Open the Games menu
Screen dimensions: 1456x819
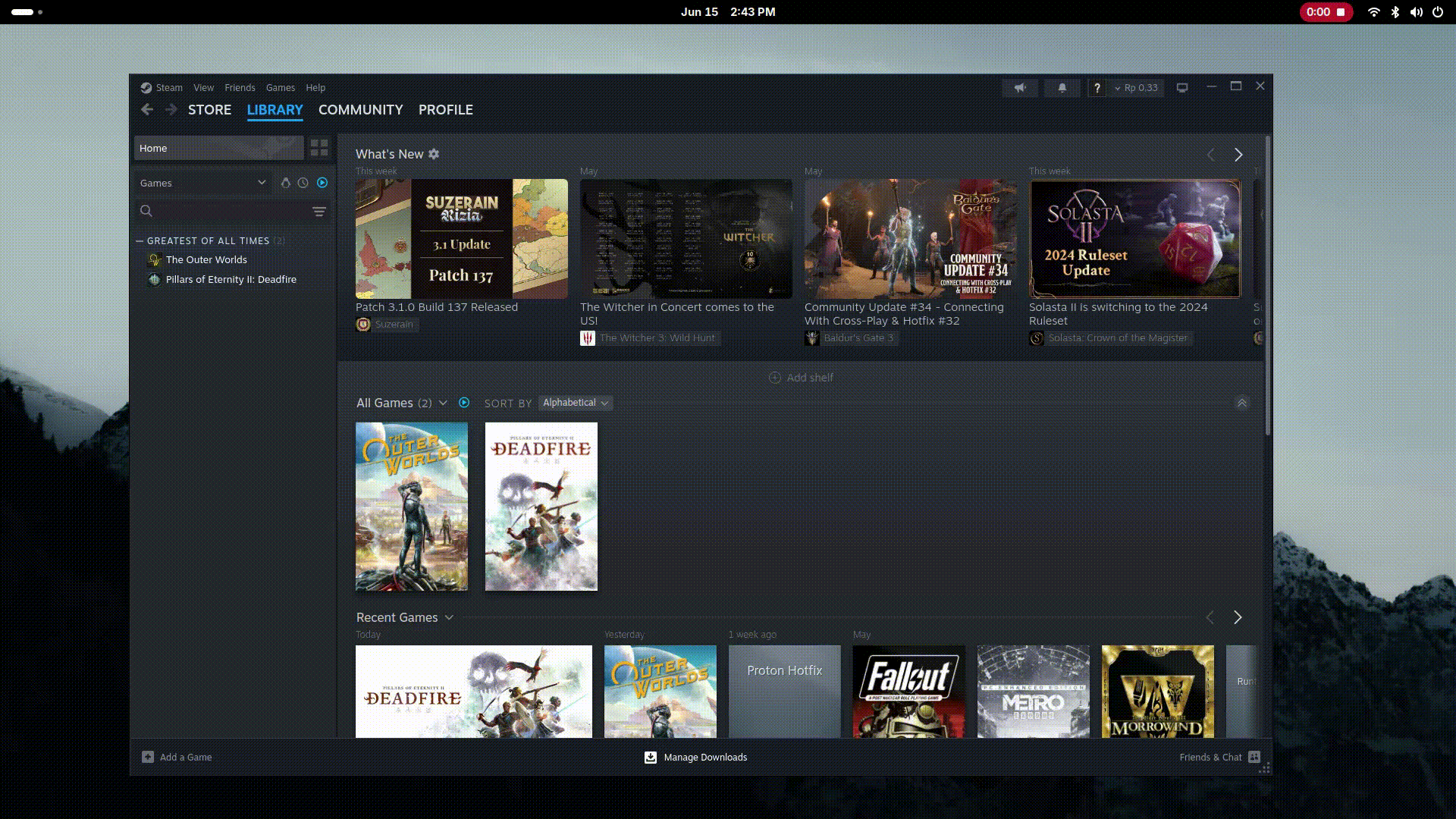[281, 88]
